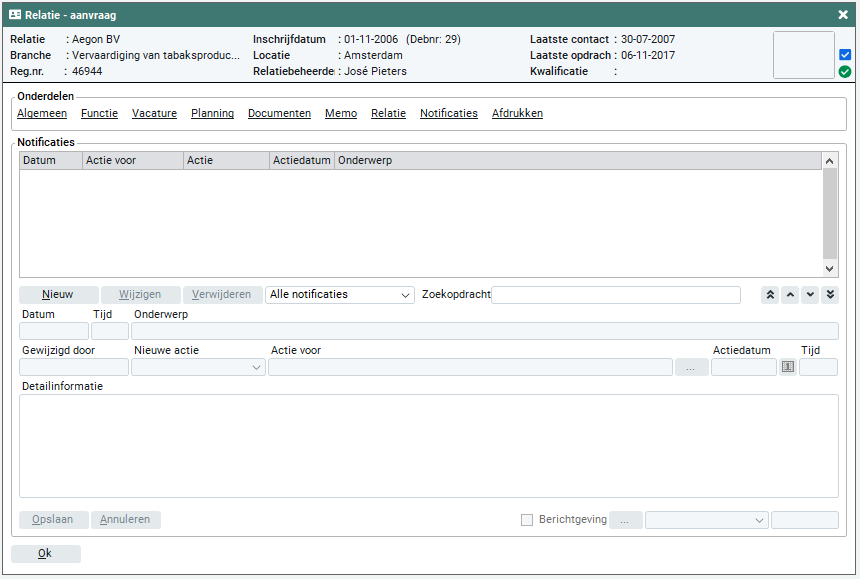
Task: Open the Nieuwe actie dropdown
Action: [198, 367]
